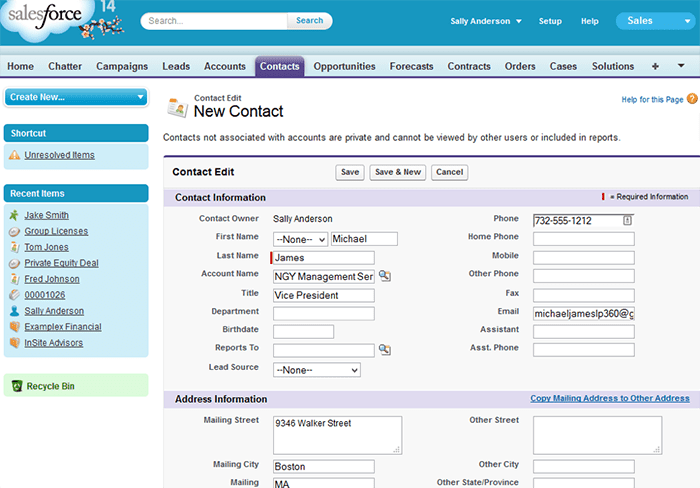
Task: Click the Save & New button
Action: click(398, 172)
